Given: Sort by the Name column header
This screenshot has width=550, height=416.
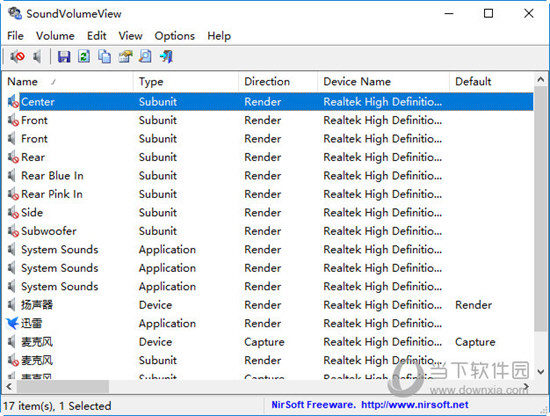Looking at the screenshot, I should (x=67, y=81).
